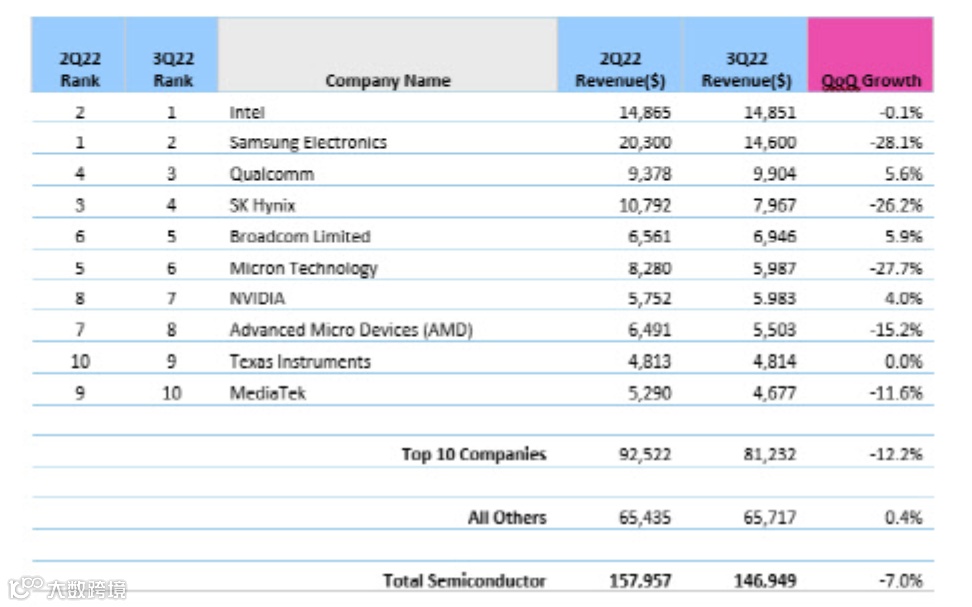Select Micron growth value -27.7%
This screenshot has height=607, width=972.
click(x=896, y=268)
